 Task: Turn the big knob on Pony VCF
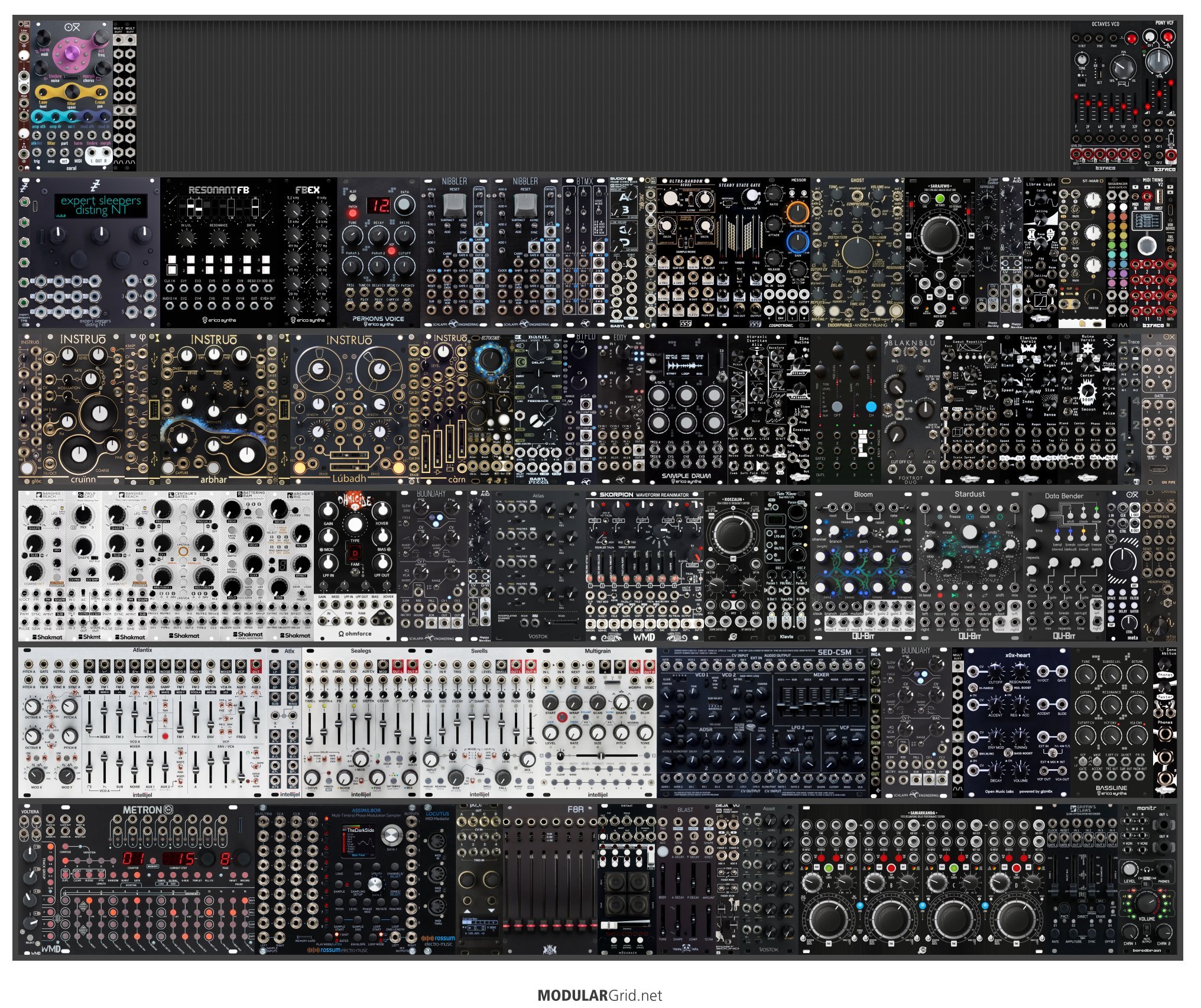(x=1159, y=61)
